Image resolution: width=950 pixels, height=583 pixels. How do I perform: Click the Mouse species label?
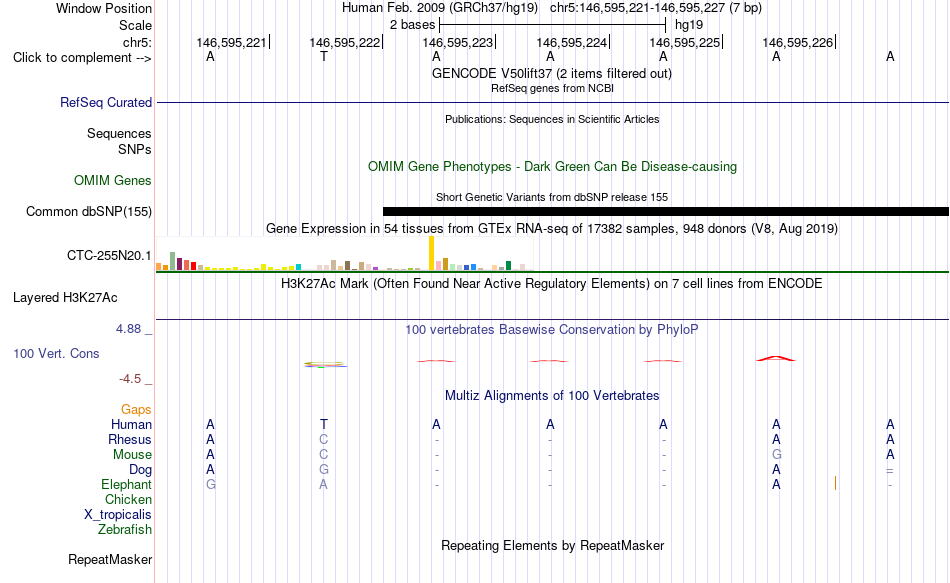[132, 455]
